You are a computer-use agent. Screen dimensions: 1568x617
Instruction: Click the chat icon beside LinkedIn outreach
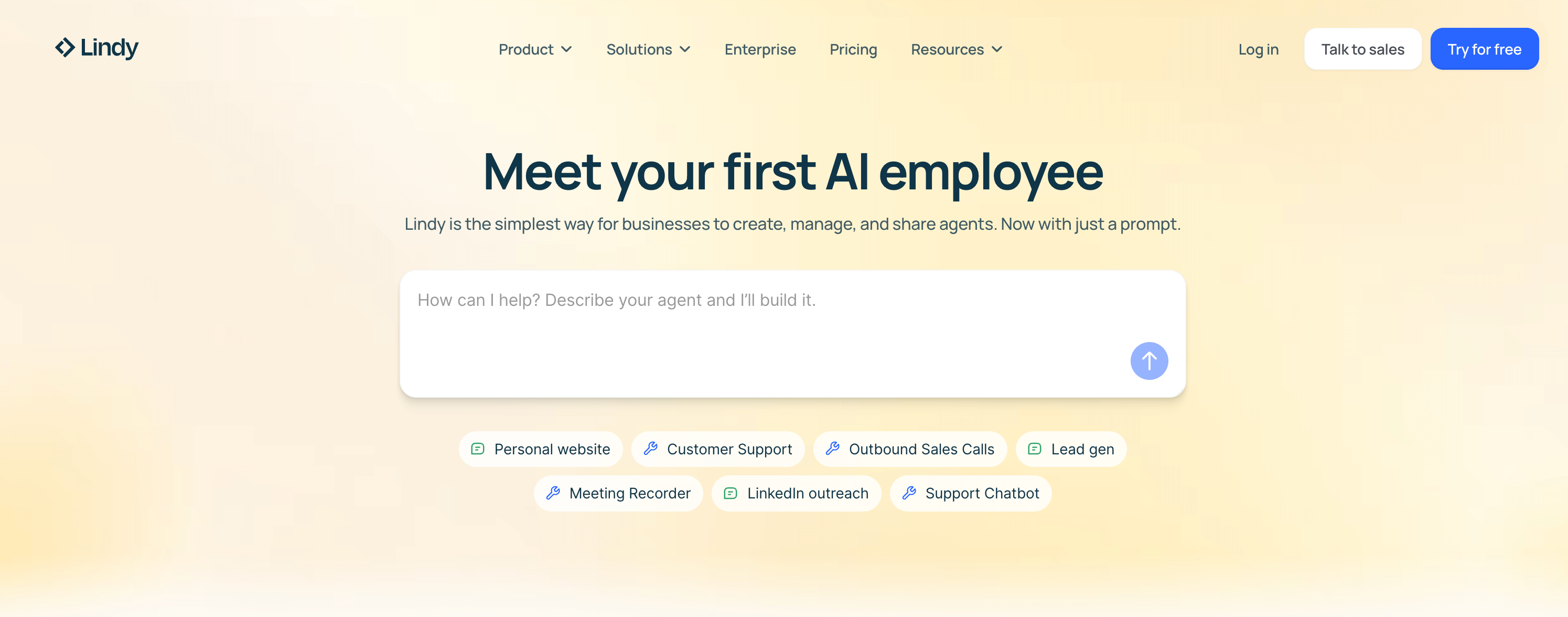[x=731, y=493]
